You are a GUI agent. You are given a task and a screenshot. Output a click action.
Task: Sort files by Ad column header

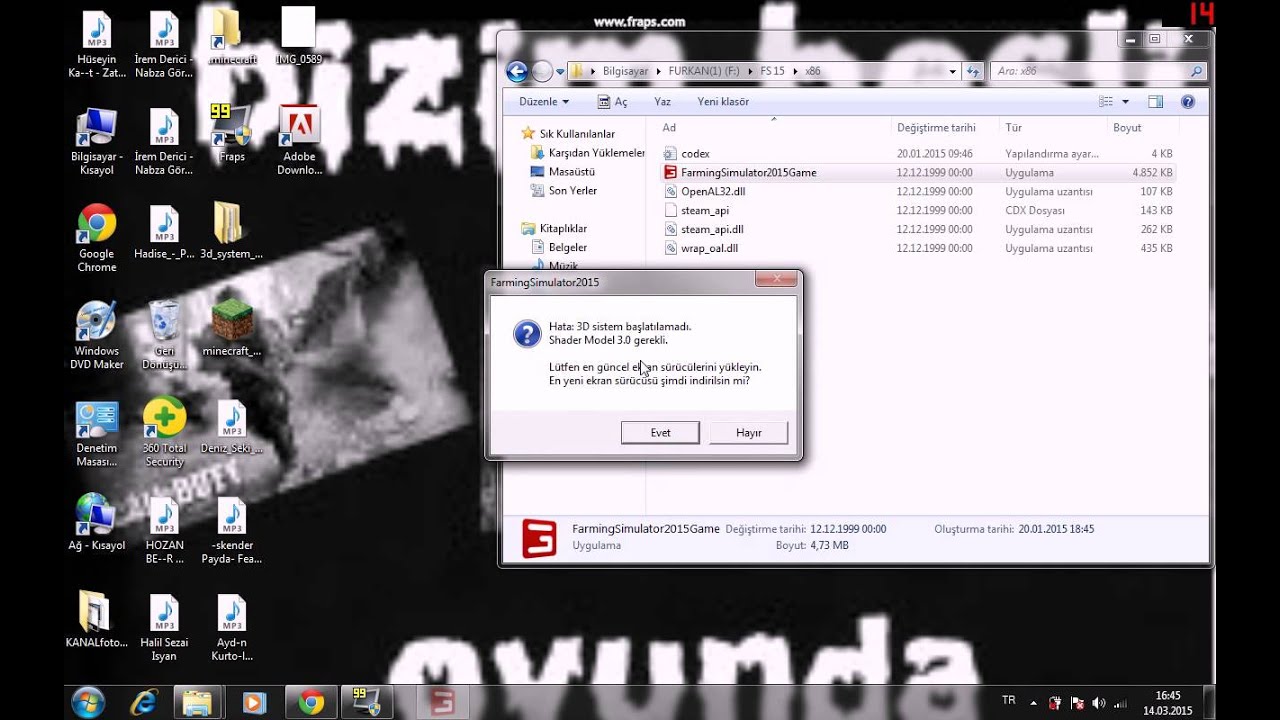click(773, 127)
